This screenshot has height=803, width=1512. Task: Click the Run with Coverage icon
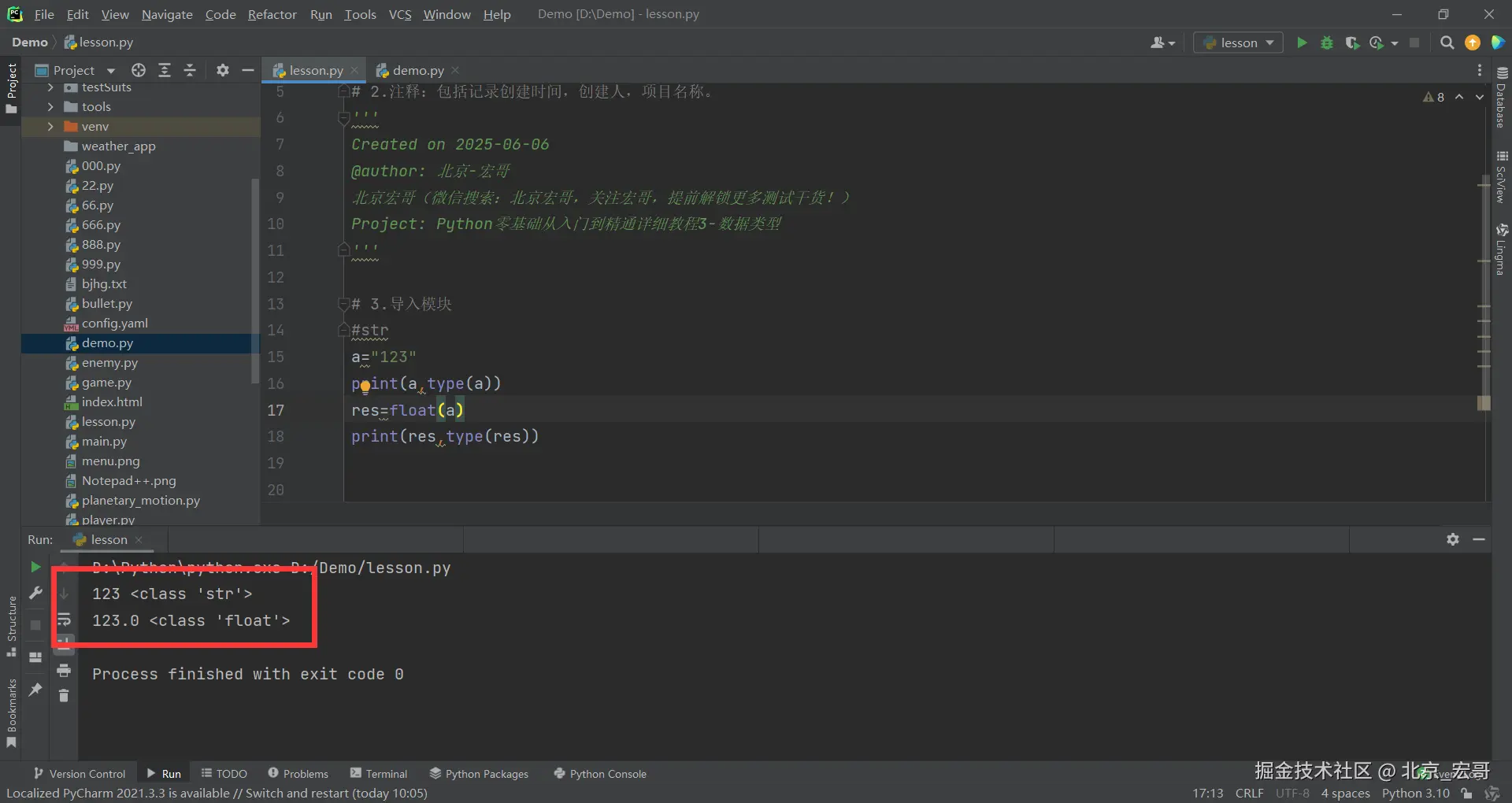pos(1352,43)
